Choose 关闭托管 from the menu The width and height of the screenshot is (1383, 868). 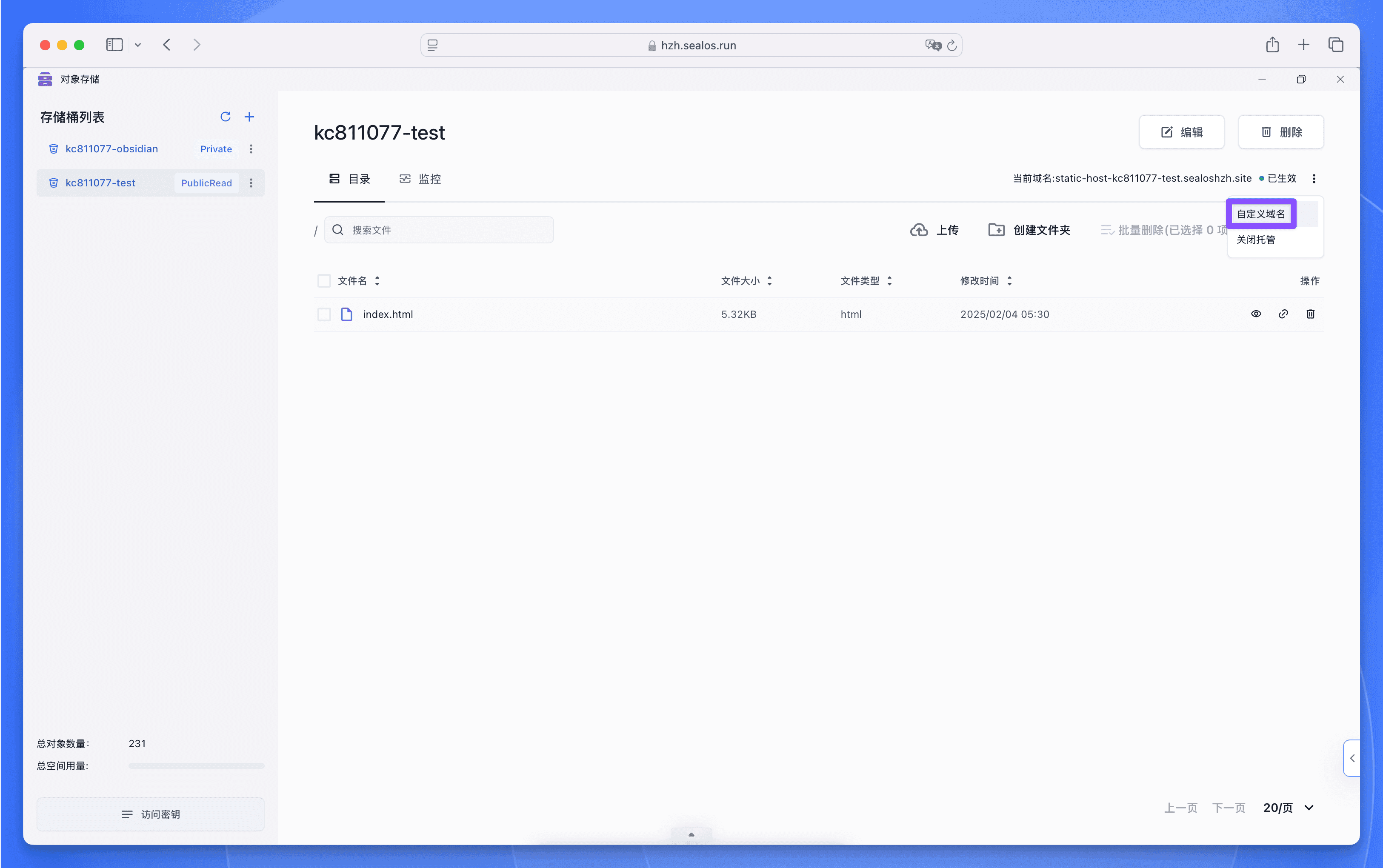[x=1255, y=240]
